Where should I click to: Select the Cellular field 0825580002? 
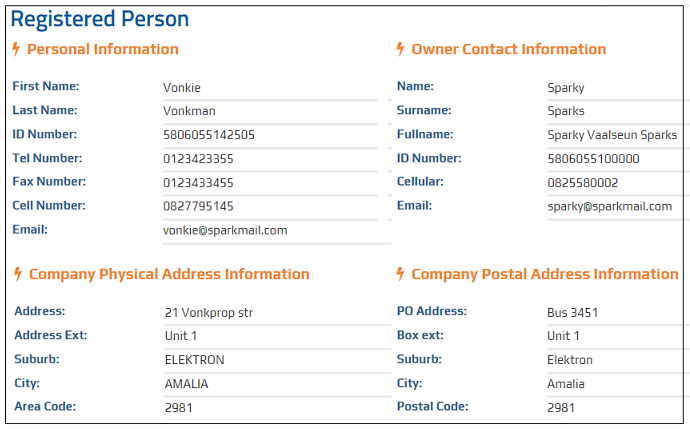point(617,183)
